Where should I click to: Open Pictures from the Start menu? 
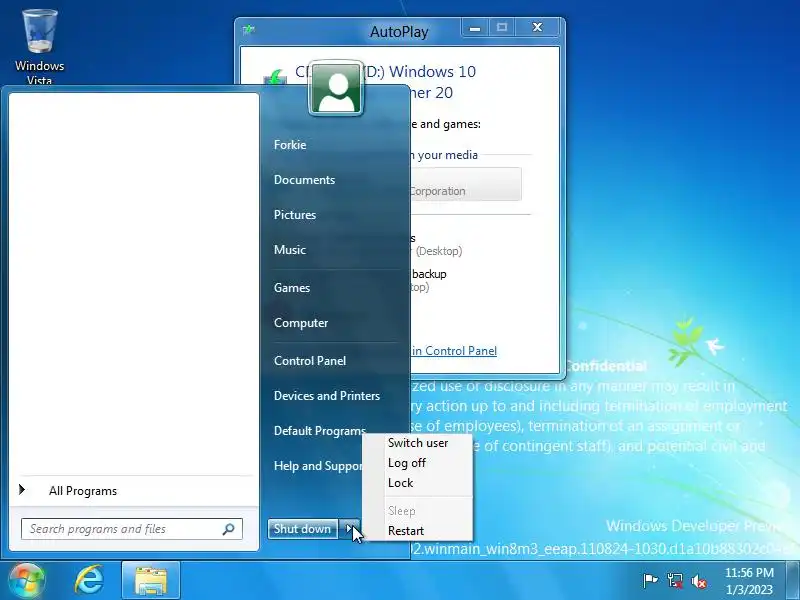[x=295, y=215]
